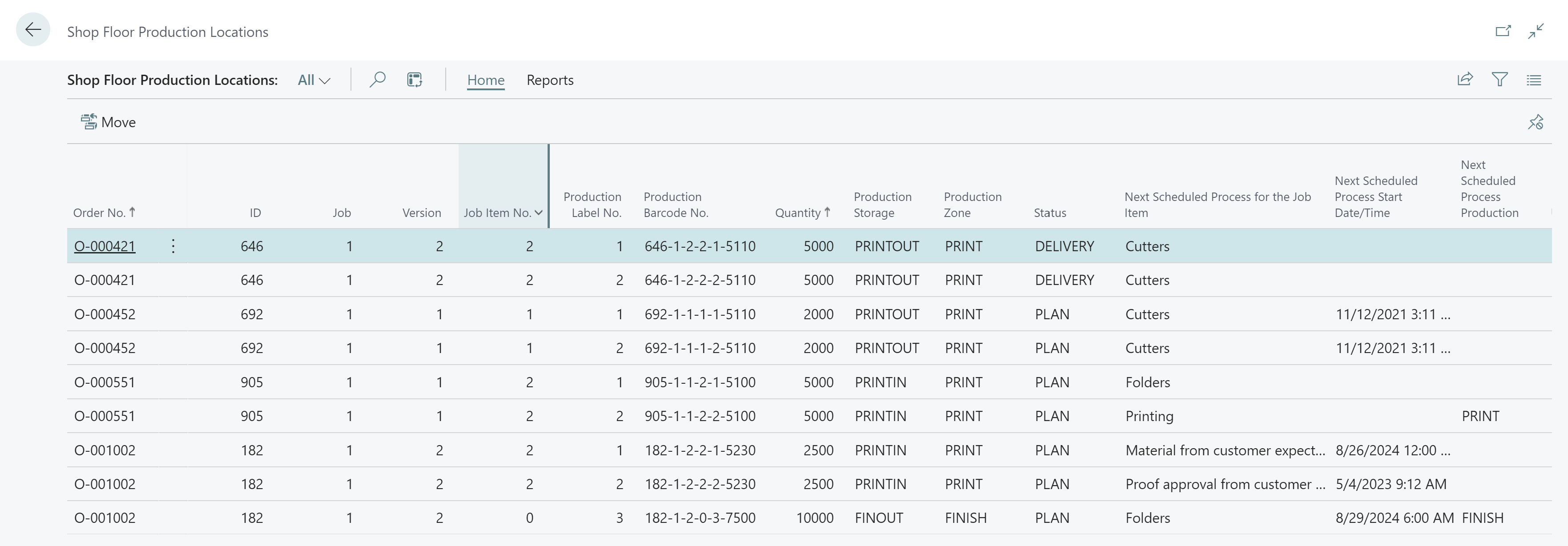Select barcode 692-1-1-1-2-5110 cell
Image resolution: width=1568 pixels, height=546 pixels.
pyautogui.click(x=700, y=348)
